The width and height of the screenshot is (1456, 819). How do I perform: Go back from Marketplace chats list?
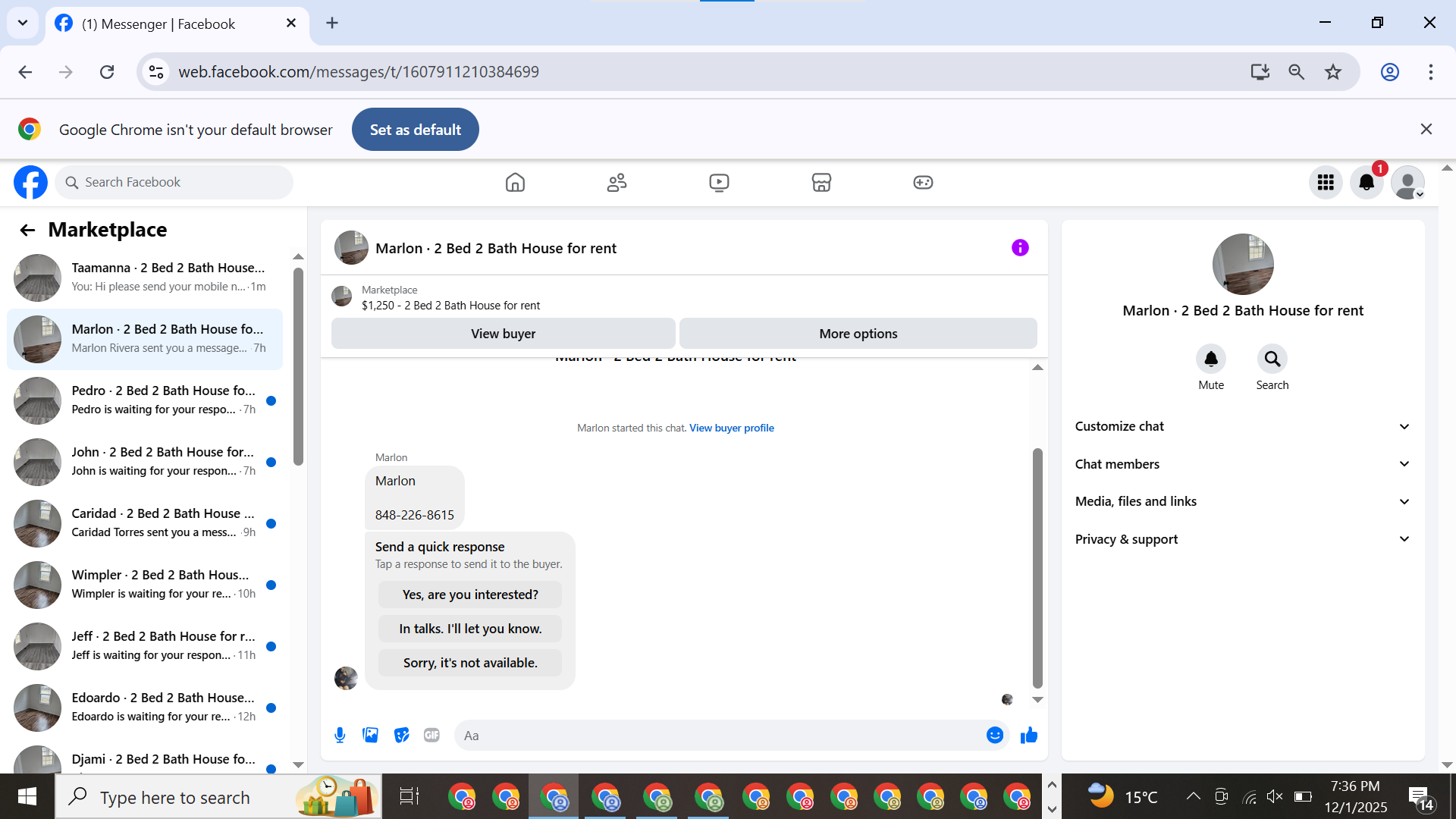pyautogui.click(x=27, y=230)
